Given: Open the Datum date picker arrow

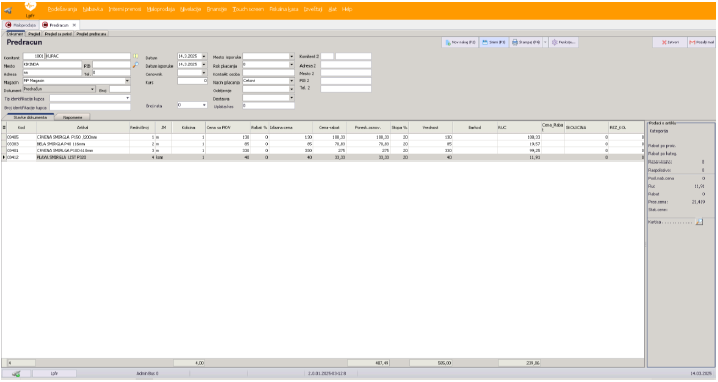Looking at the screenshot, I should tap(204, 56).
